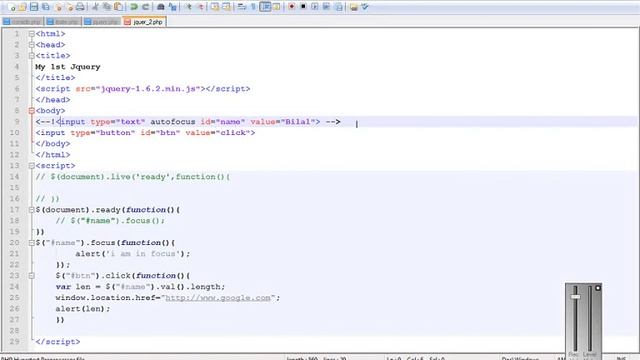640x360 pixels.
Task: Save the current file using the Save icon
Action: pos(34,7)
